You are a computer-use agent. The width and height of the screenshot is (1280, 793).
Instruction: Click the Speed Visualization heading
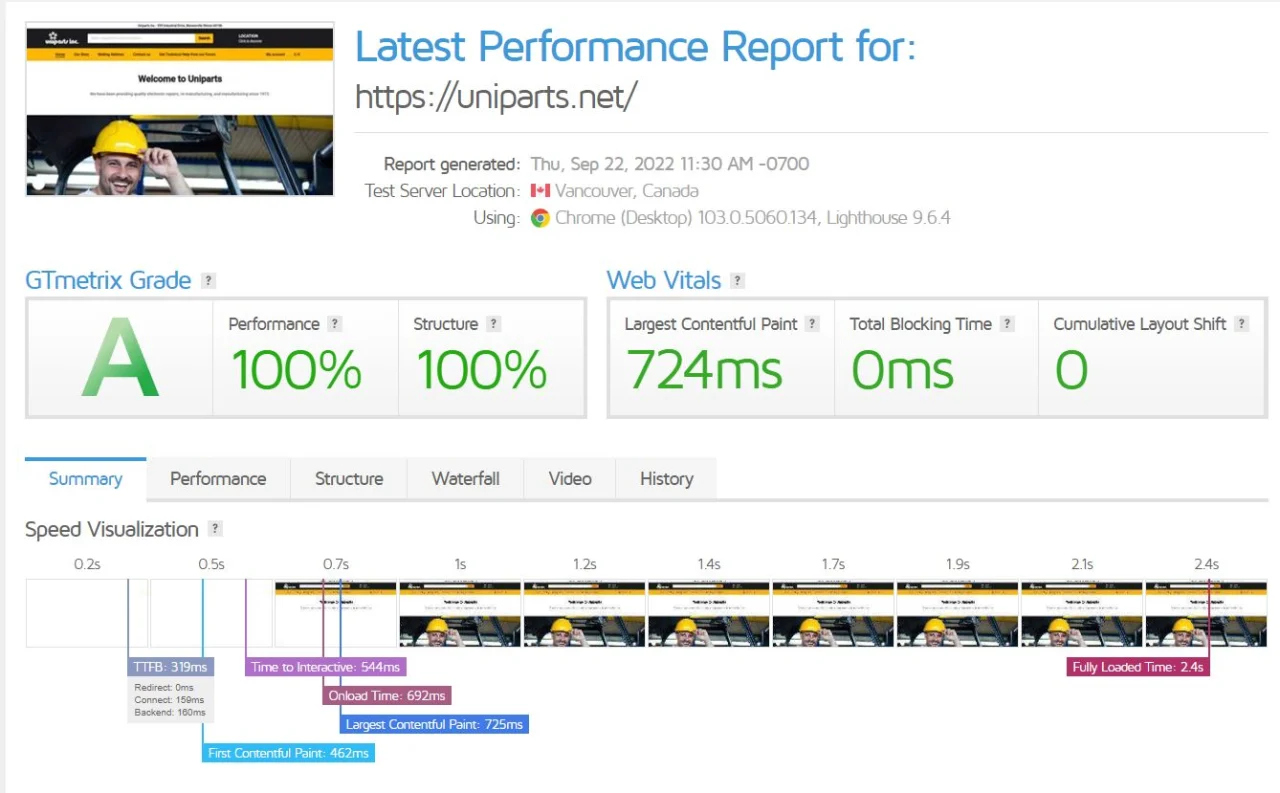click(112, 530)
